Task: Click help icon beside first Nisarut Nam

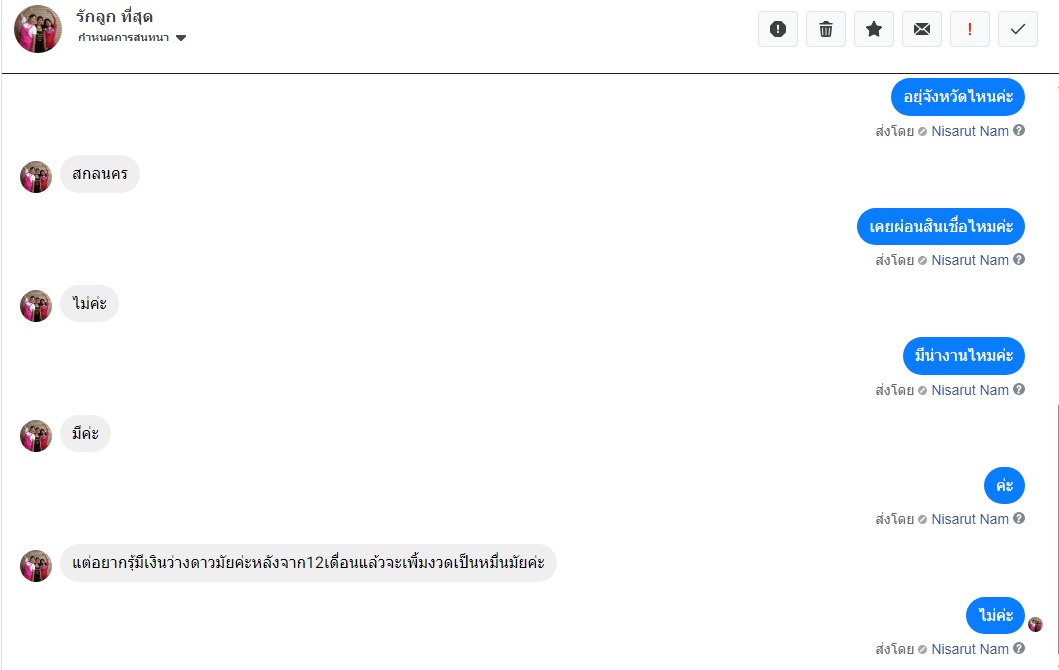Action: (x=1019, y=130)
